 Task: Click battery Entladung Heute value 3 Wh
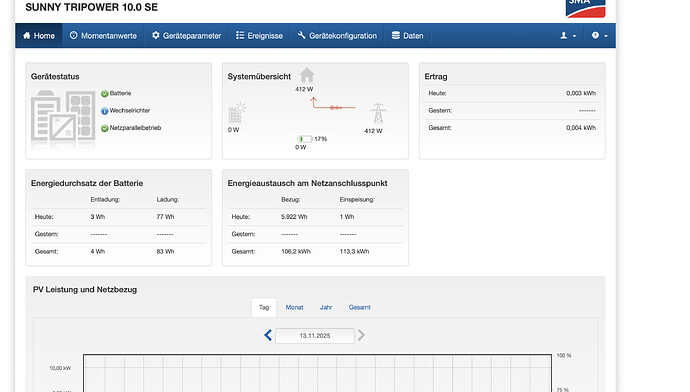98,217
